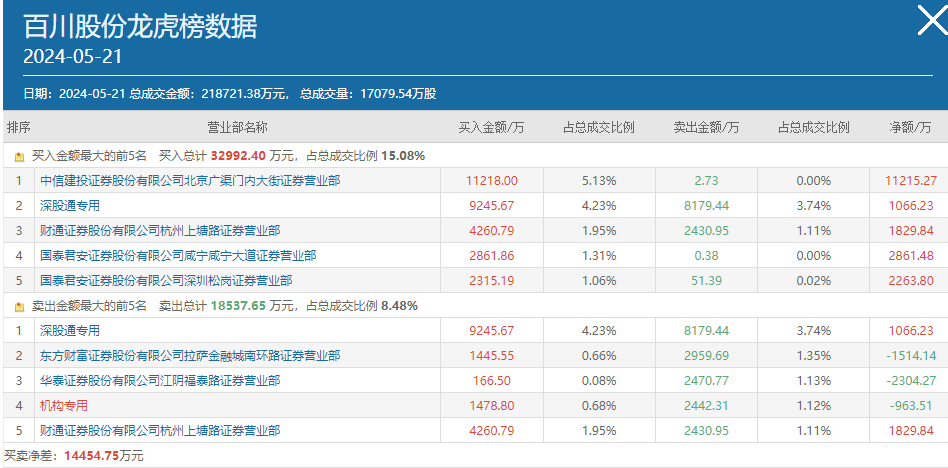Select the buy amount 1478.80
Image resolution: width=948 pixels, height=468 pixels.
click(492, 406)
